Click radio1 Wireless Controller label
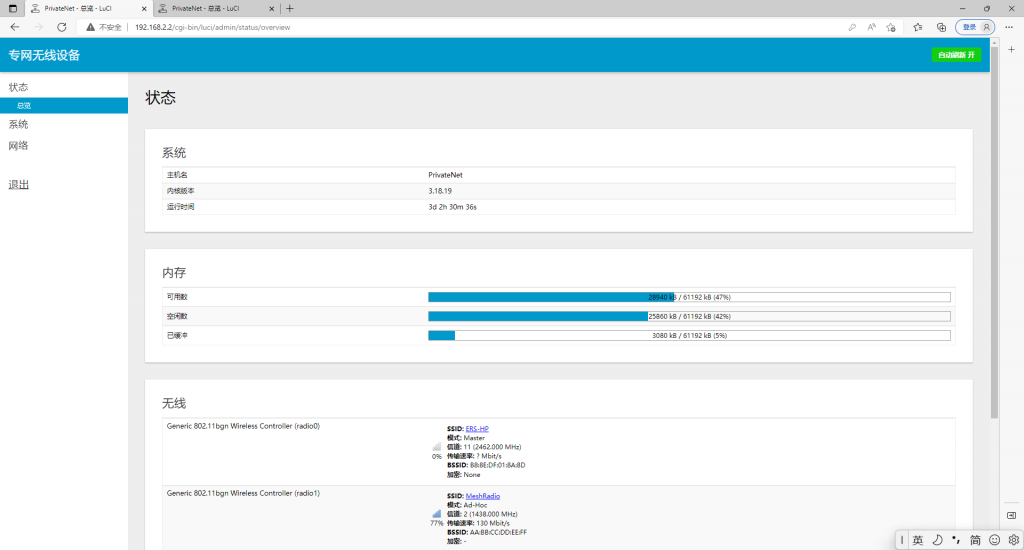 coord(243,493)
